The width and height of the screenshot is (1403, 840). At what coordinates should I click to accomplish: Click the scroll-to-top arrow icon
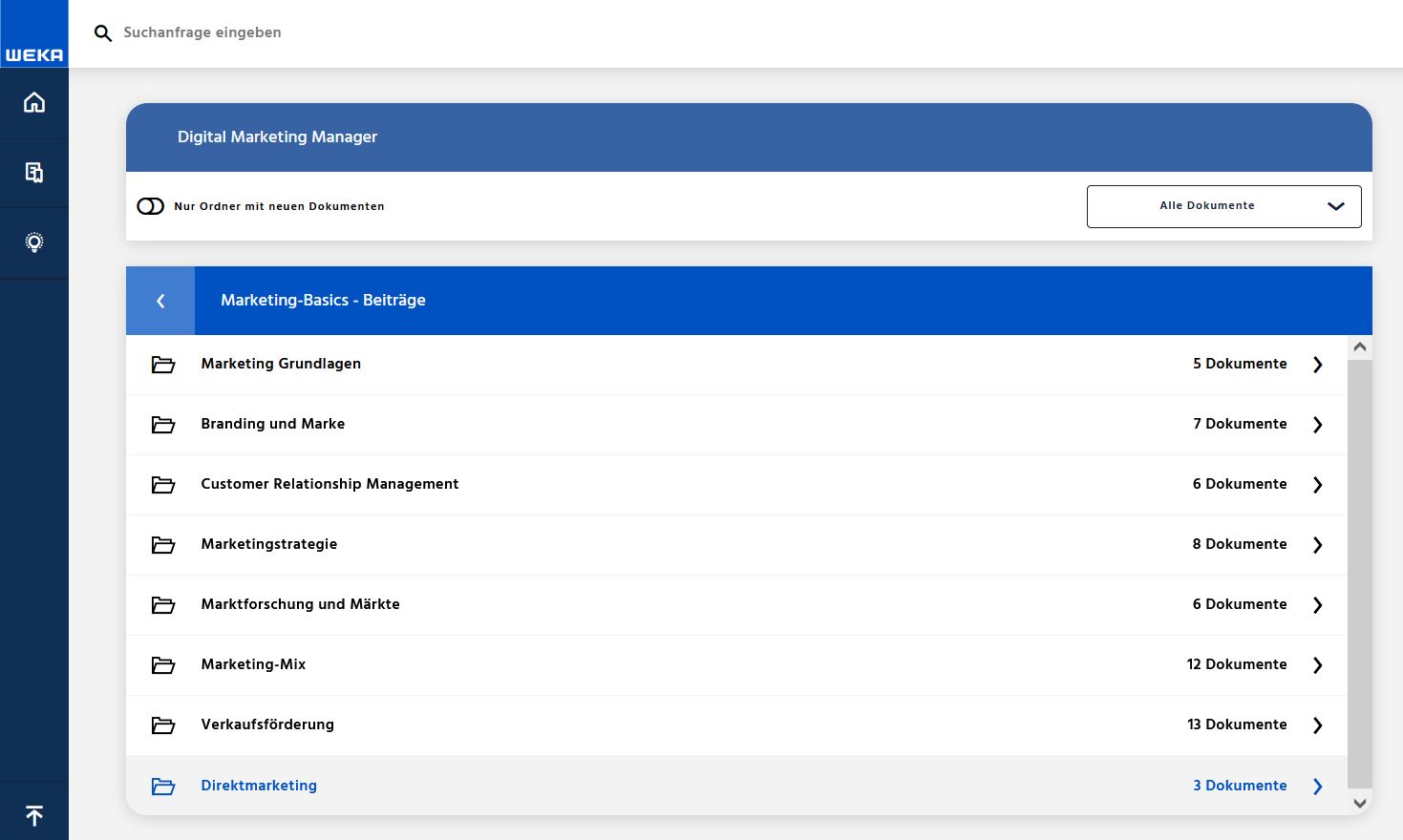pyautogui.click(x=34, y=816)
